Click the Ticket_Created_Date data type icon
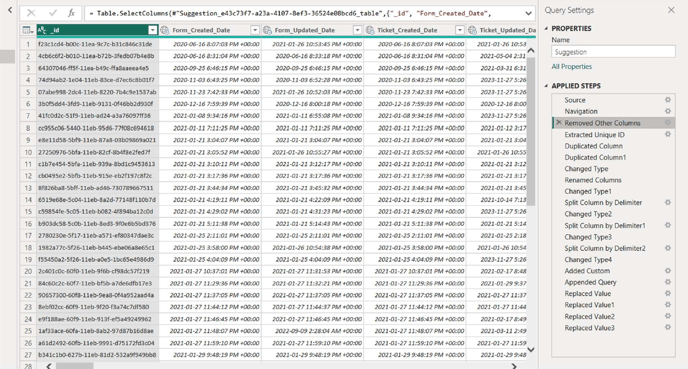The image size is (688, 369). (369, 30)
